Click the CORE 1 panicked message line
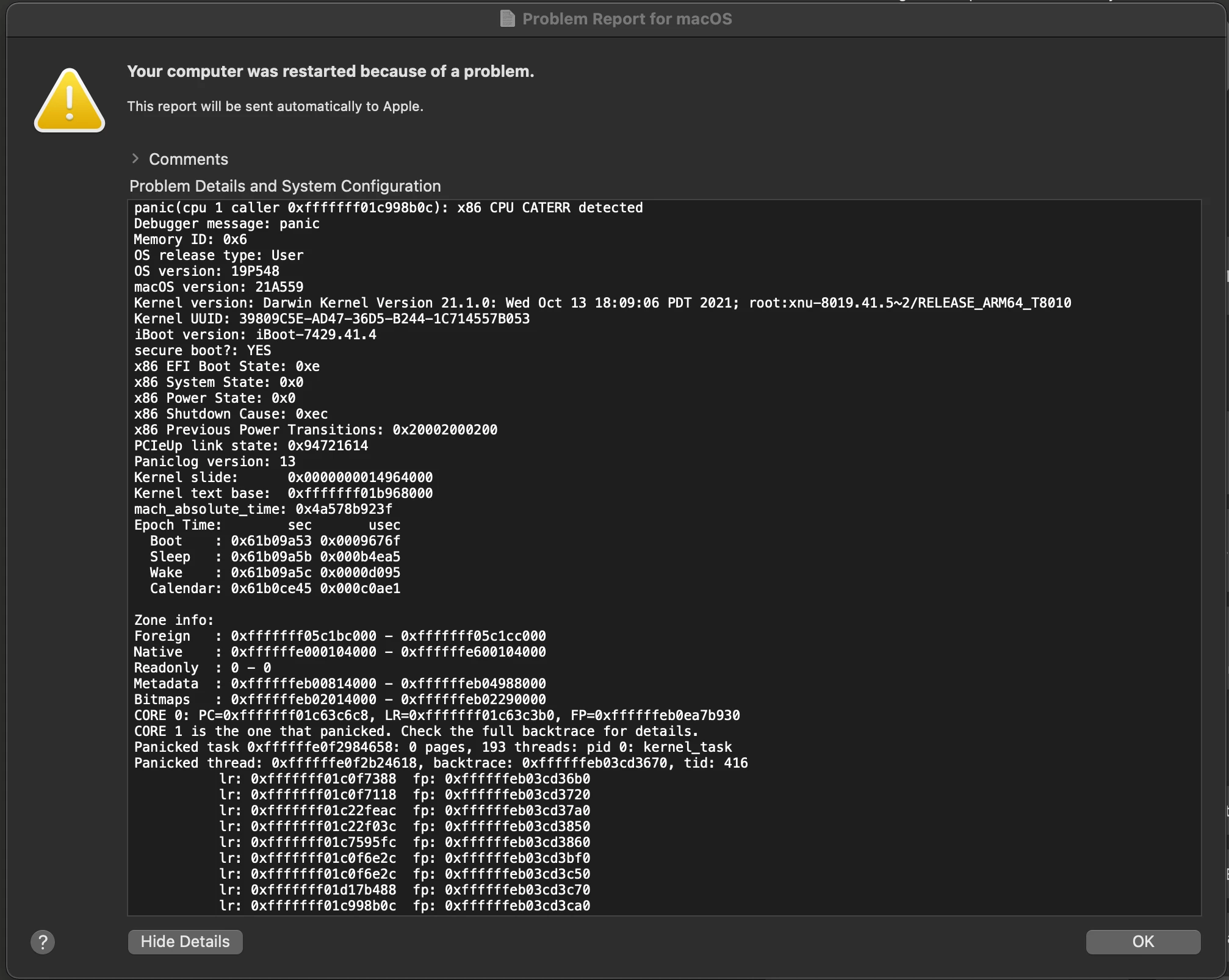The height and width of the screenshot is (980, 1229). pos(416,732)
